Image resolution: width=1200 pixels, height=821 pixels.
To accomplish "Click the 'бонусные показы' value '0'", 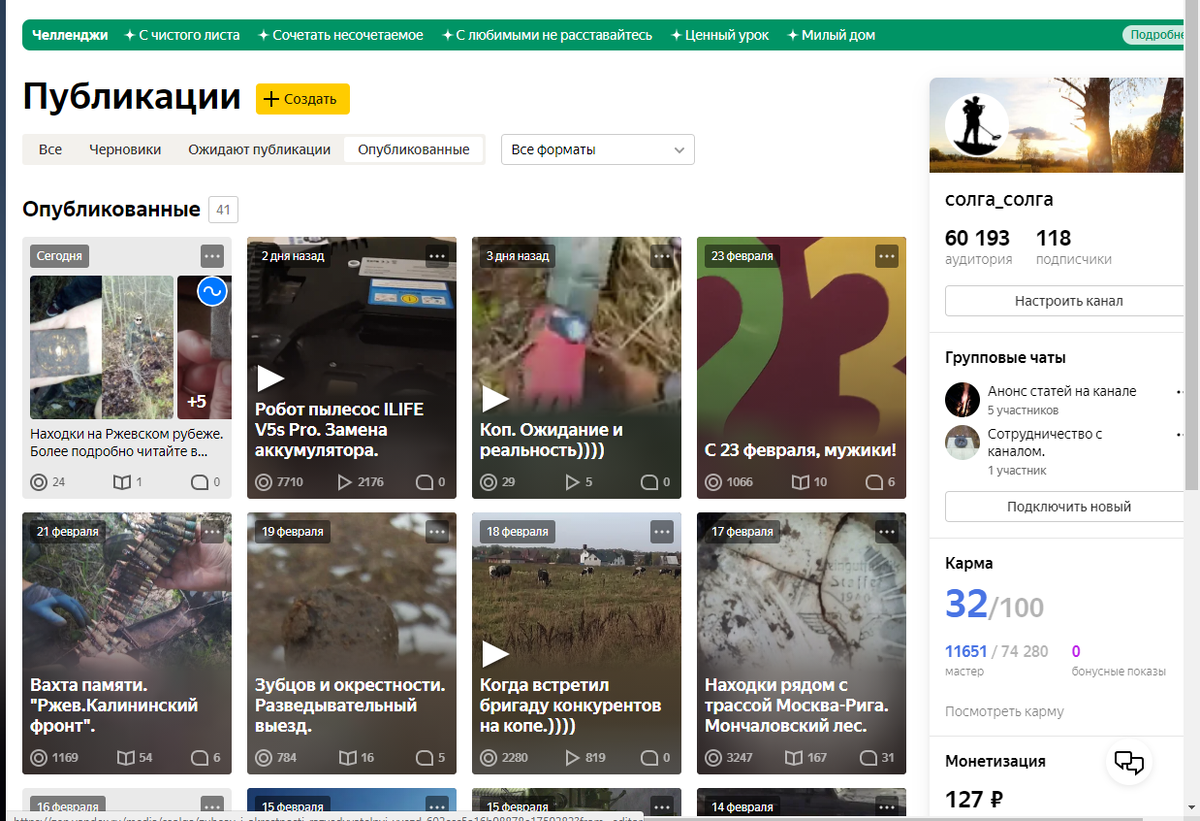I will coord(1076,651).
